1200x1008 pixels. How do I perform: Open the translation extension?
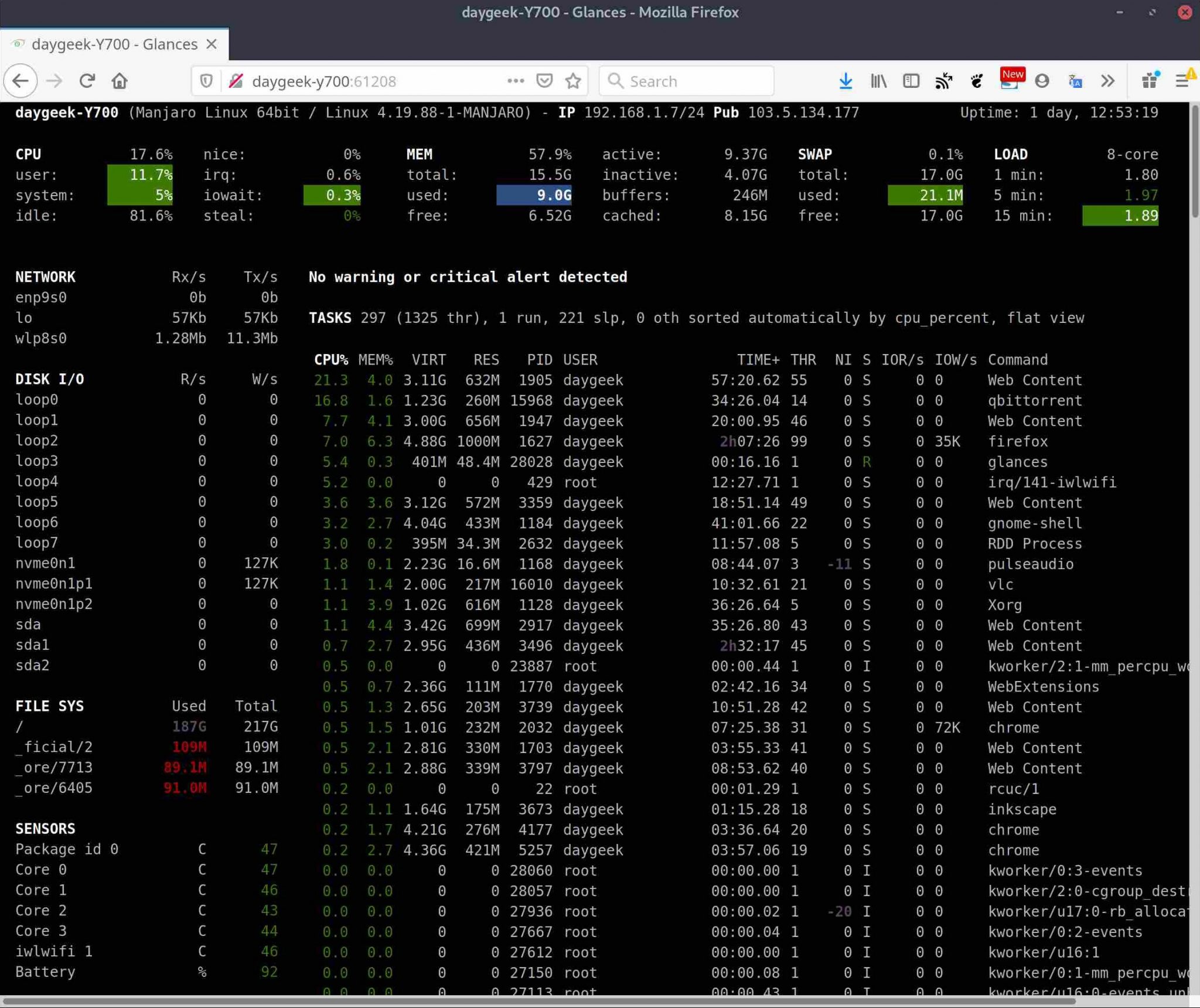pos(1075,81)
